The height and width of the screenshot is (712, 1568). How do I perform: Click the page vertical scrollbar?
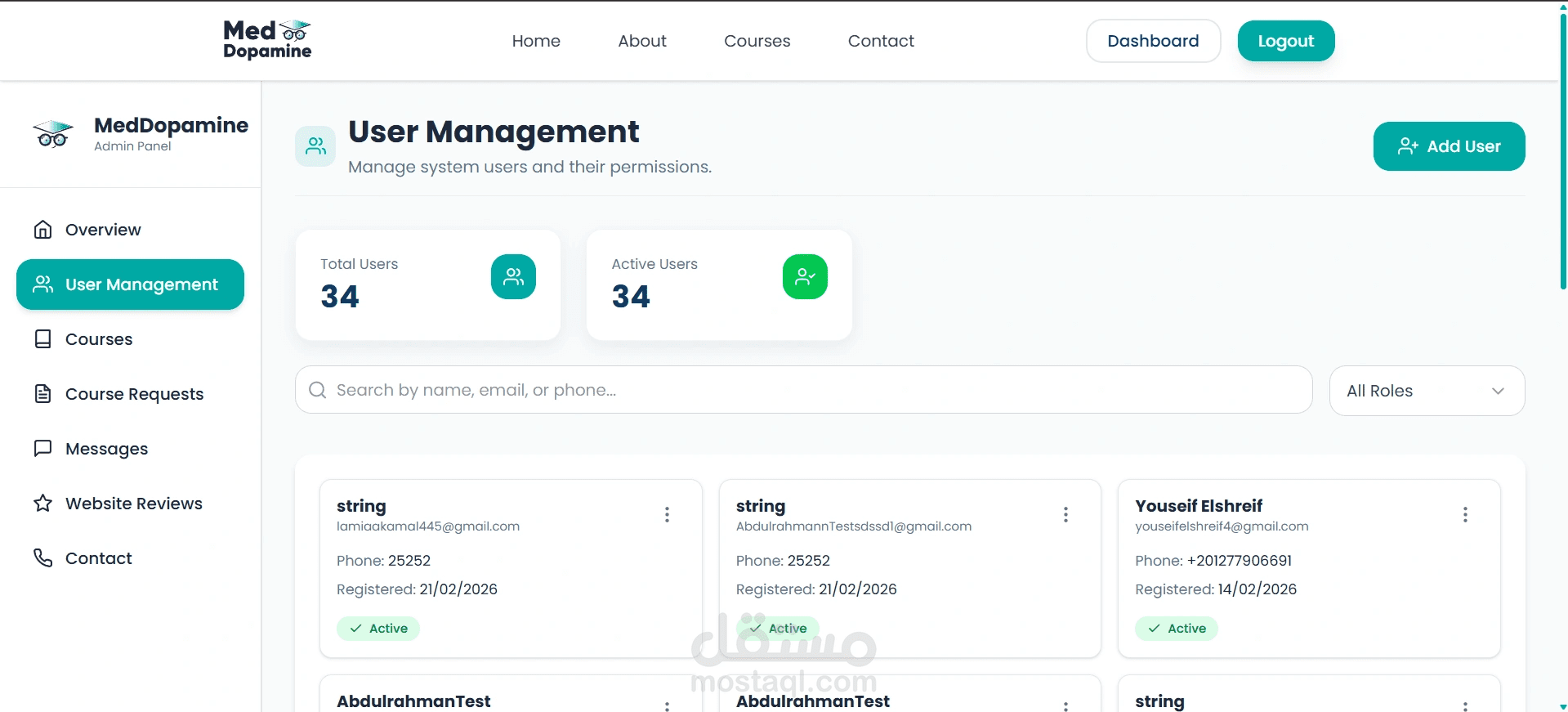click(1562, 151)
